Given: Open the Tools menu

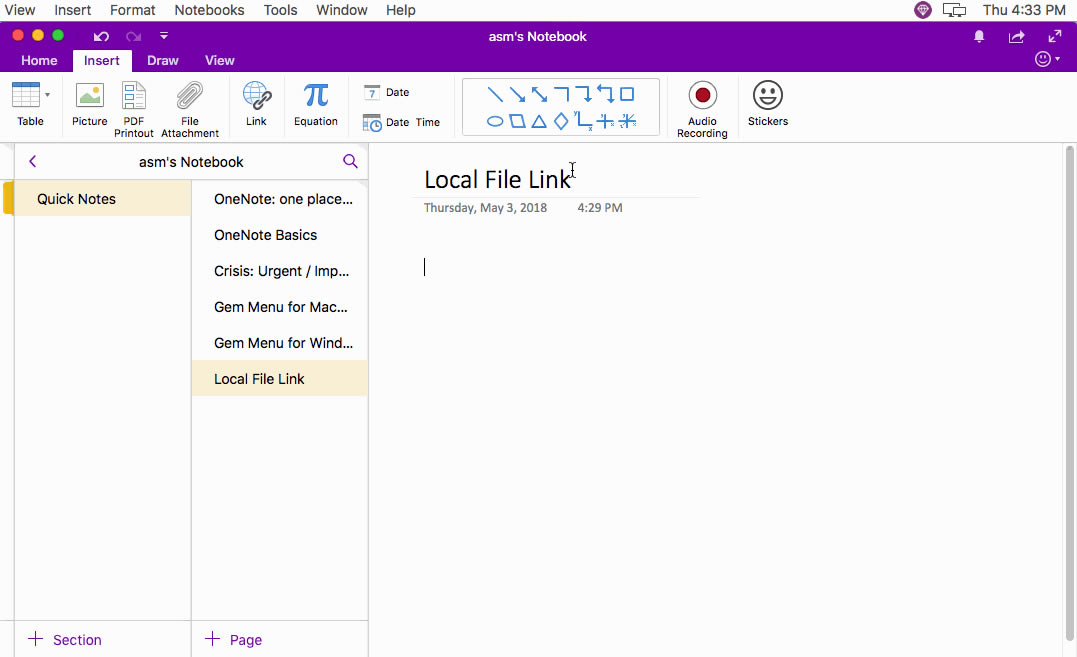Looking at the screenshot, I should click(280, 10).
